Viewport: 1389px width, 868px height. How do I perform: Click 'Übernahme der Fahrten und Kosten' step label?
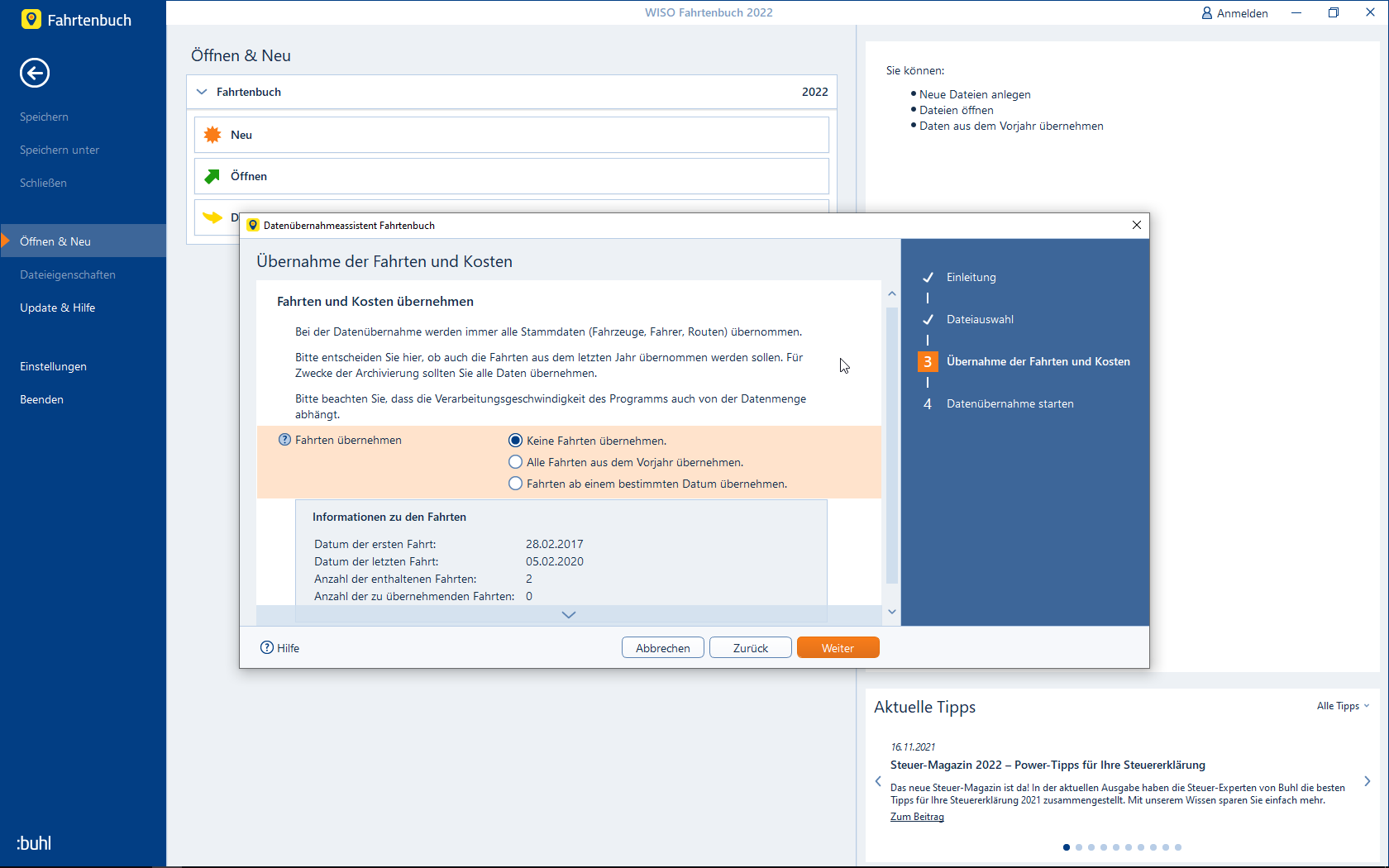point(1038,361)
